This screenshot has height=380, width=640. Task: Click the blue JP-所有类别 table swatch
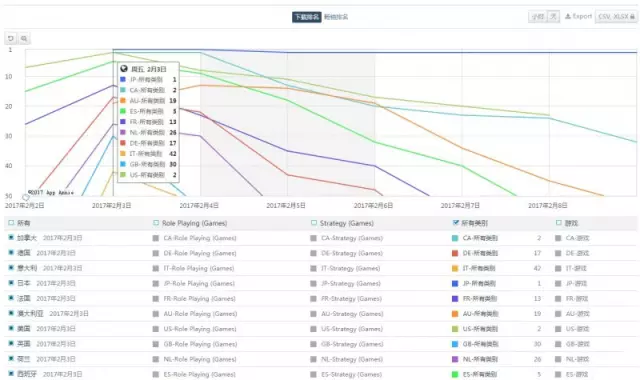[455, 283]
